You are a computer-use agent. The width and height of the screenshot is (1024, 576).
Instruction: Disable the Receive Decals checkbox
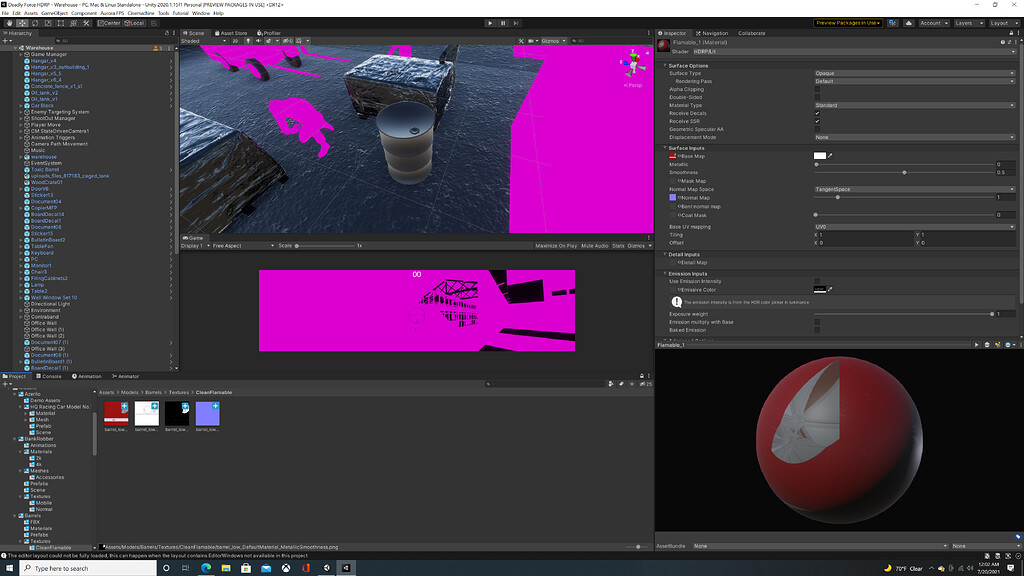coord(818,115)
